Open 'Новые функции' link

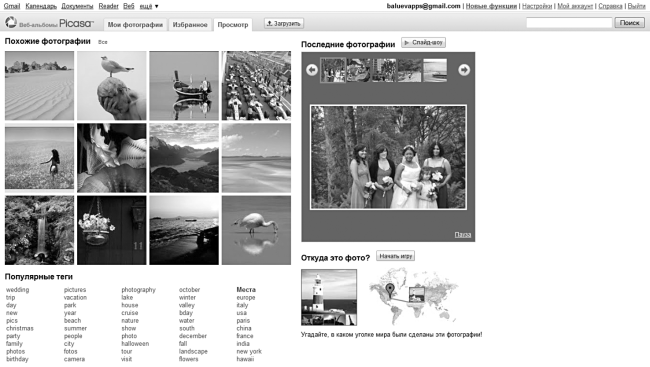point(491,6)
